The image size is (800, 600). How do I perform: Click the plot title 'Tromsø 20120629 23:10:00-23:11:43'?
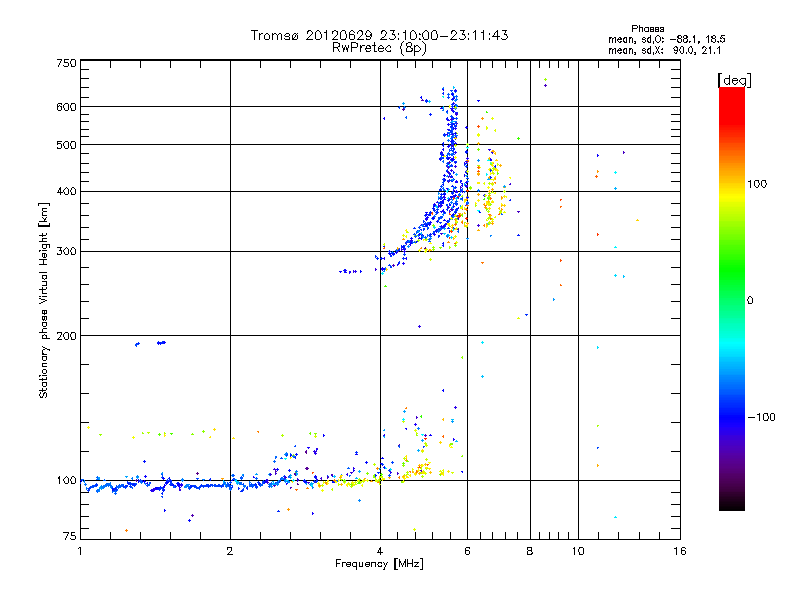[x=379, y=35]
